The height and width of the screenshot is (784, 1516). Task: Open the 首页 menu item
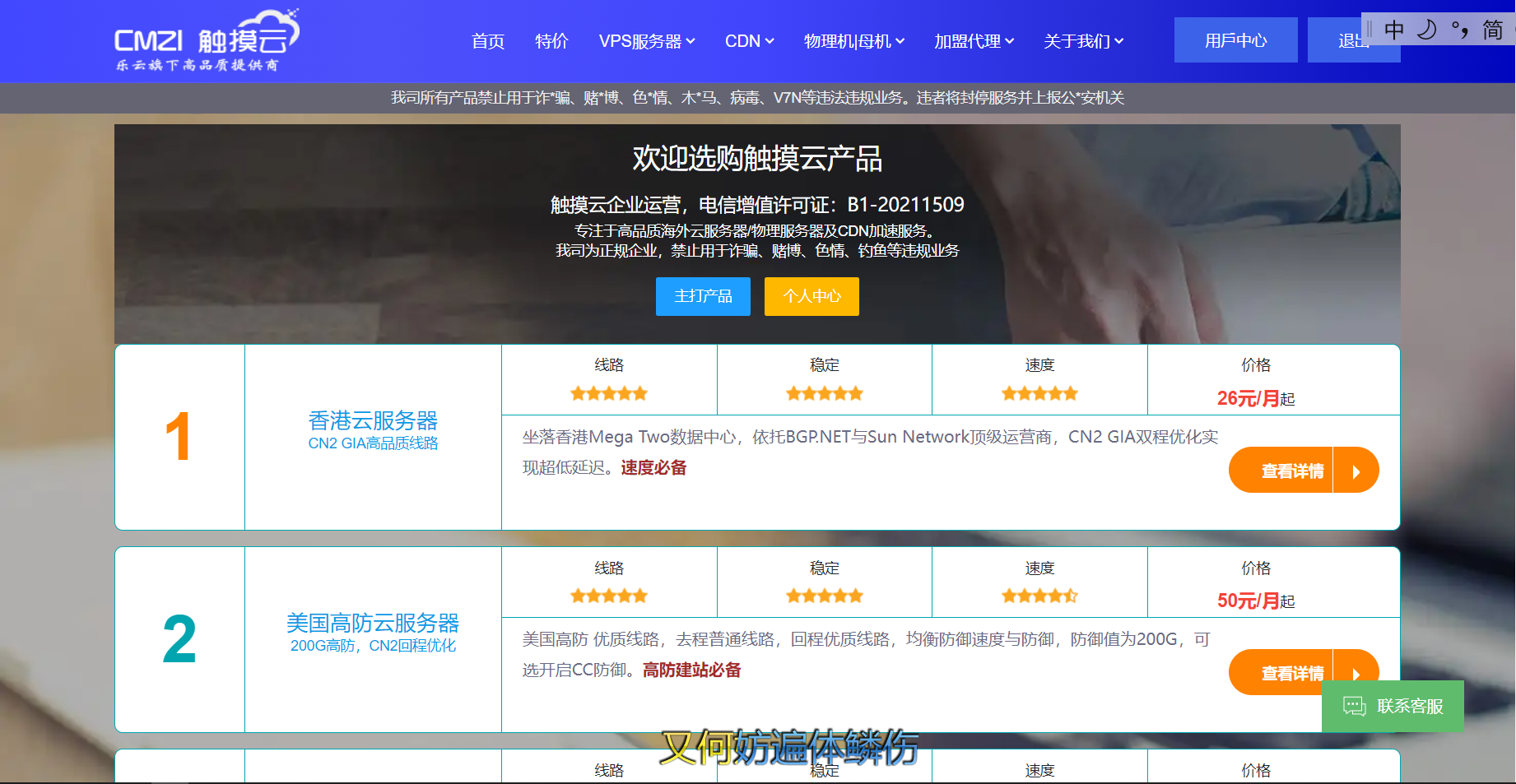487,41
